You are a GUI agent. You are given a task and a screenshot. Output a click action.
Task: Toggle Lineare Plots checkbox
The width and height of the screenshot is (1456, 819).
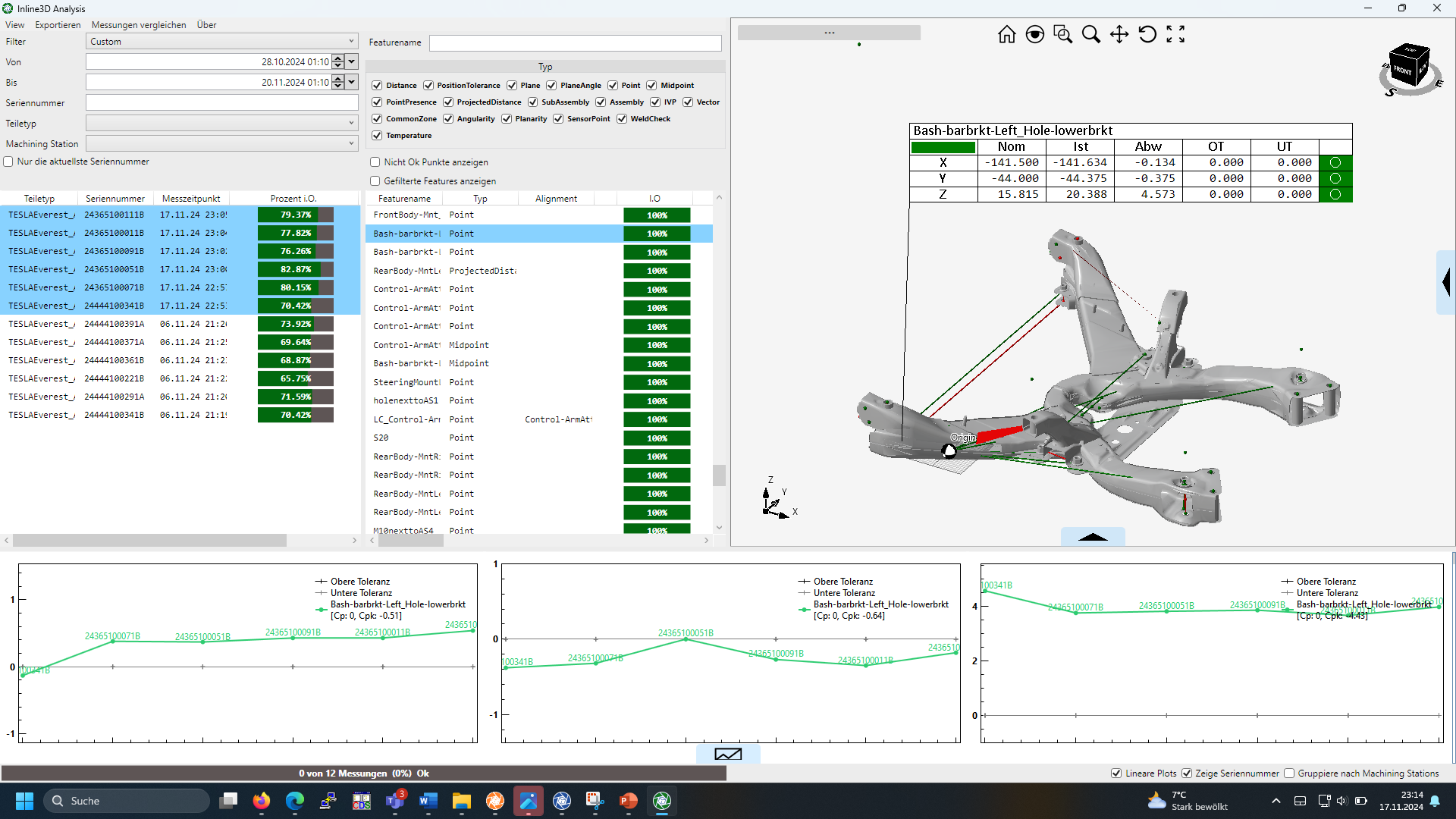pos(1116,773)
